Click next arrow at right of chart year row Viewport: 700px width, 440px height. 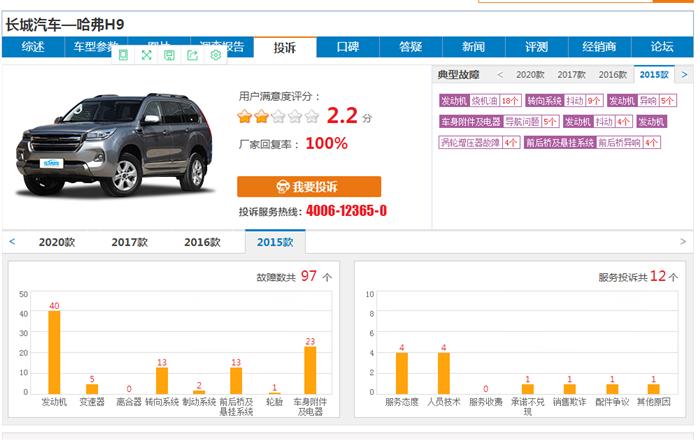pos(683,241)
